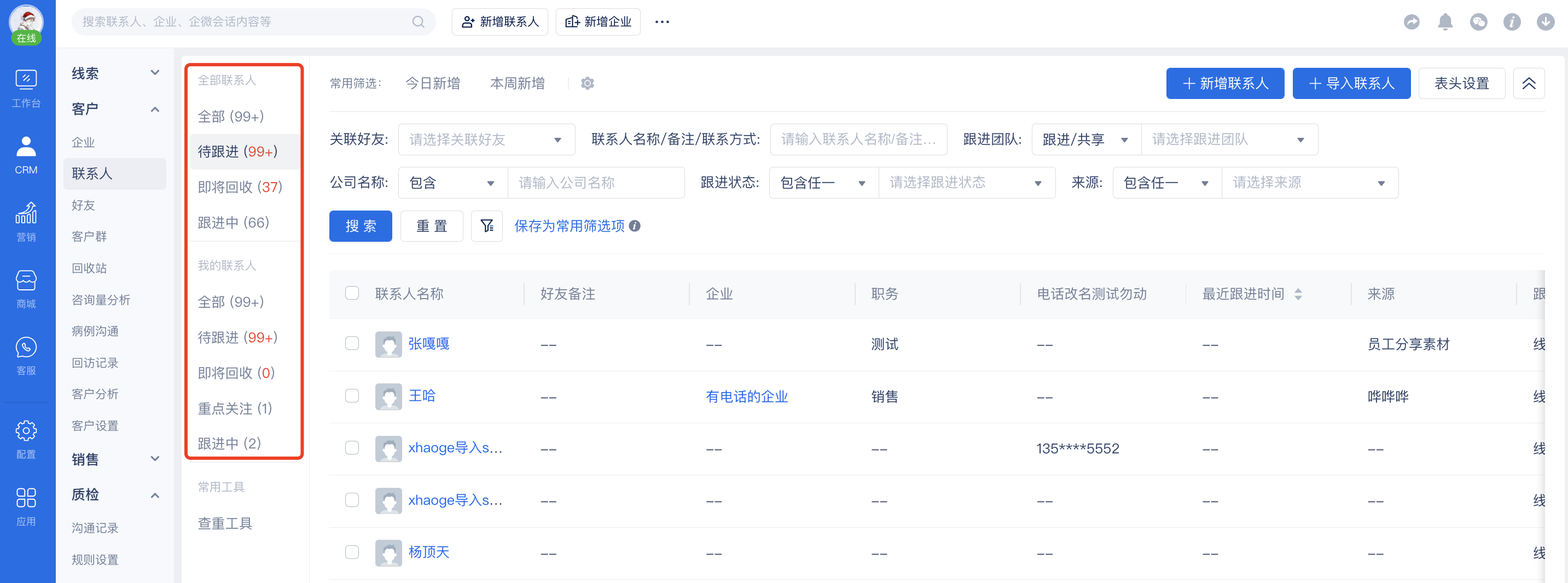Open the 跟进/共享 dropdown
This screenshot has height=583, width=1568.
point(1086,140)
